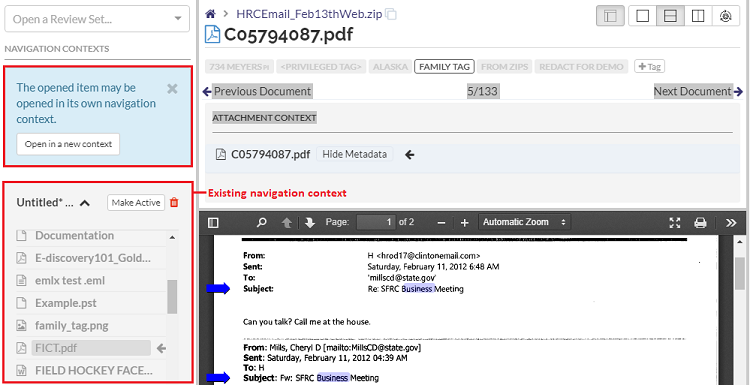The image size is (750, 385).
Task: Switch PDF viewer to presentation mode
Action: pyautogui.click(x=675, y=222)
